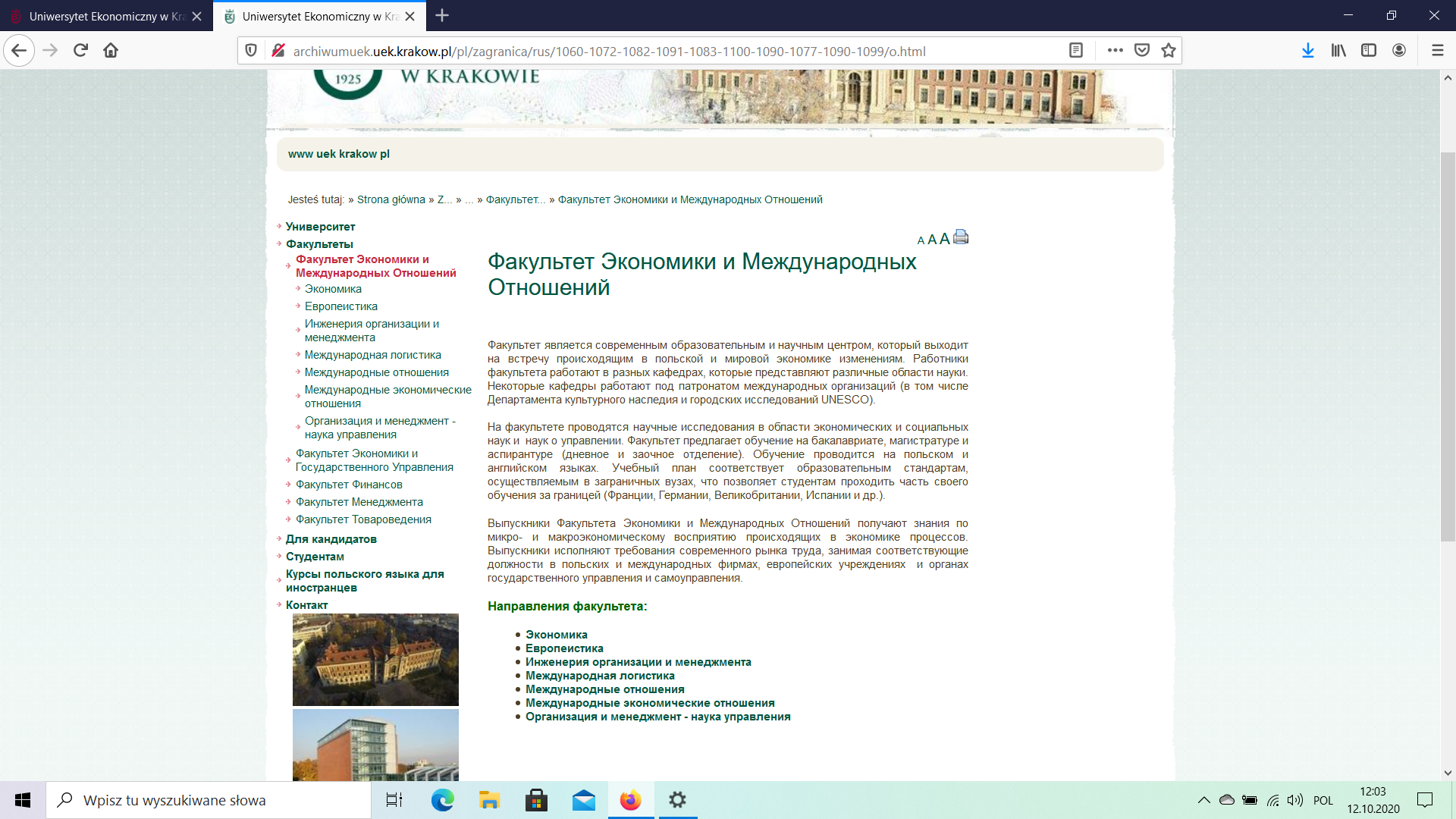The width and height of the screenshot is (1456, 819).
Task: Expand the Факультеты sidebar section
Action: point(319,244)
